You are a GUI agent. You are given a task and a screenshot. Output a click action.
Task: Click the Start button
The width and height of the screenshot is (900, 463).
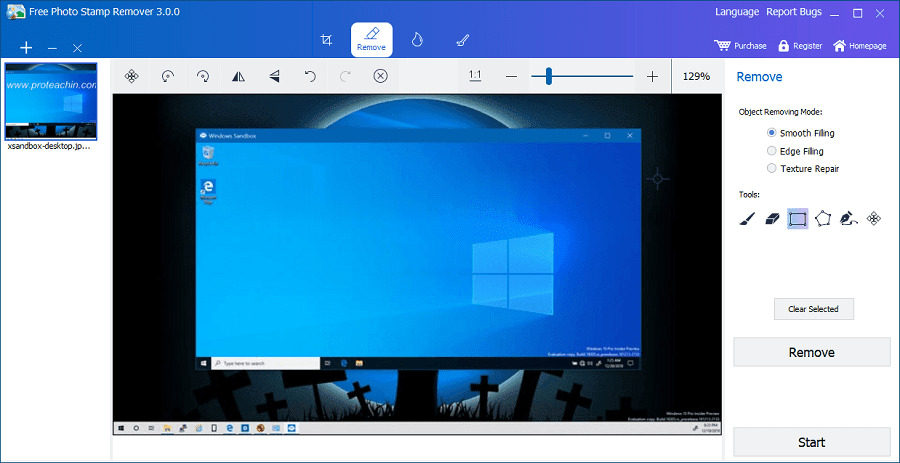tap(812, 442)
